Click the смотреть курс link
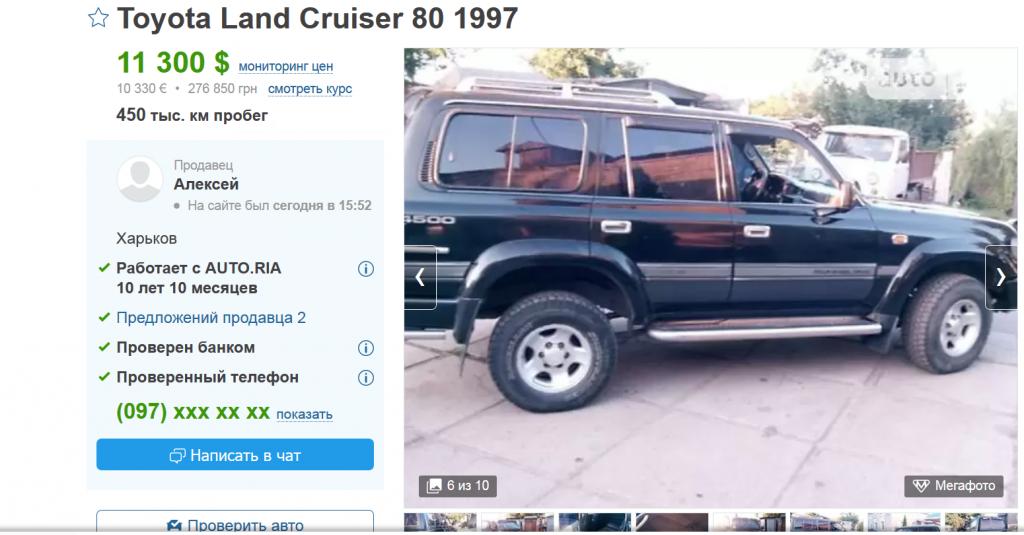The image size is (1024, 535). [x=310, y=88]
